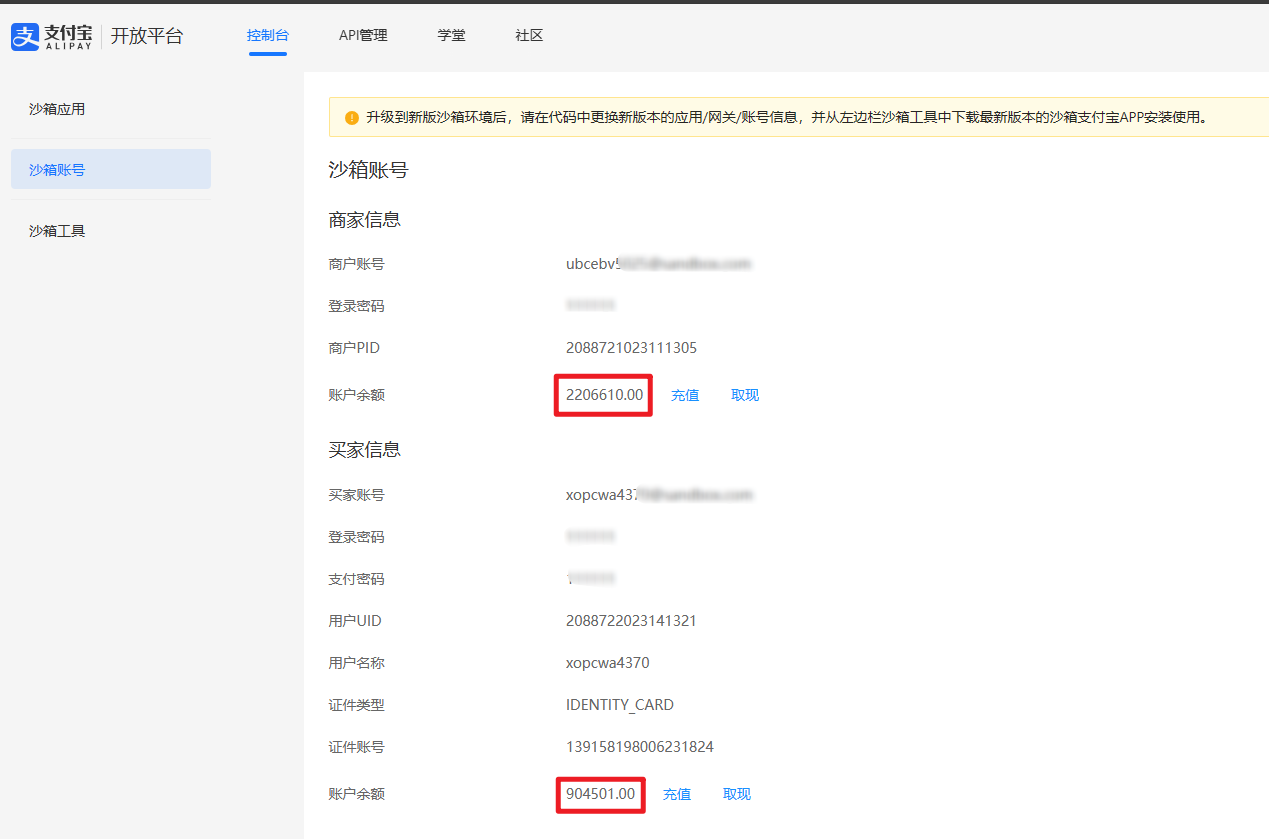Click the 买家信息 section heading
The height and width of the screenshot is (839, 1269).
[x=365, y=450]
